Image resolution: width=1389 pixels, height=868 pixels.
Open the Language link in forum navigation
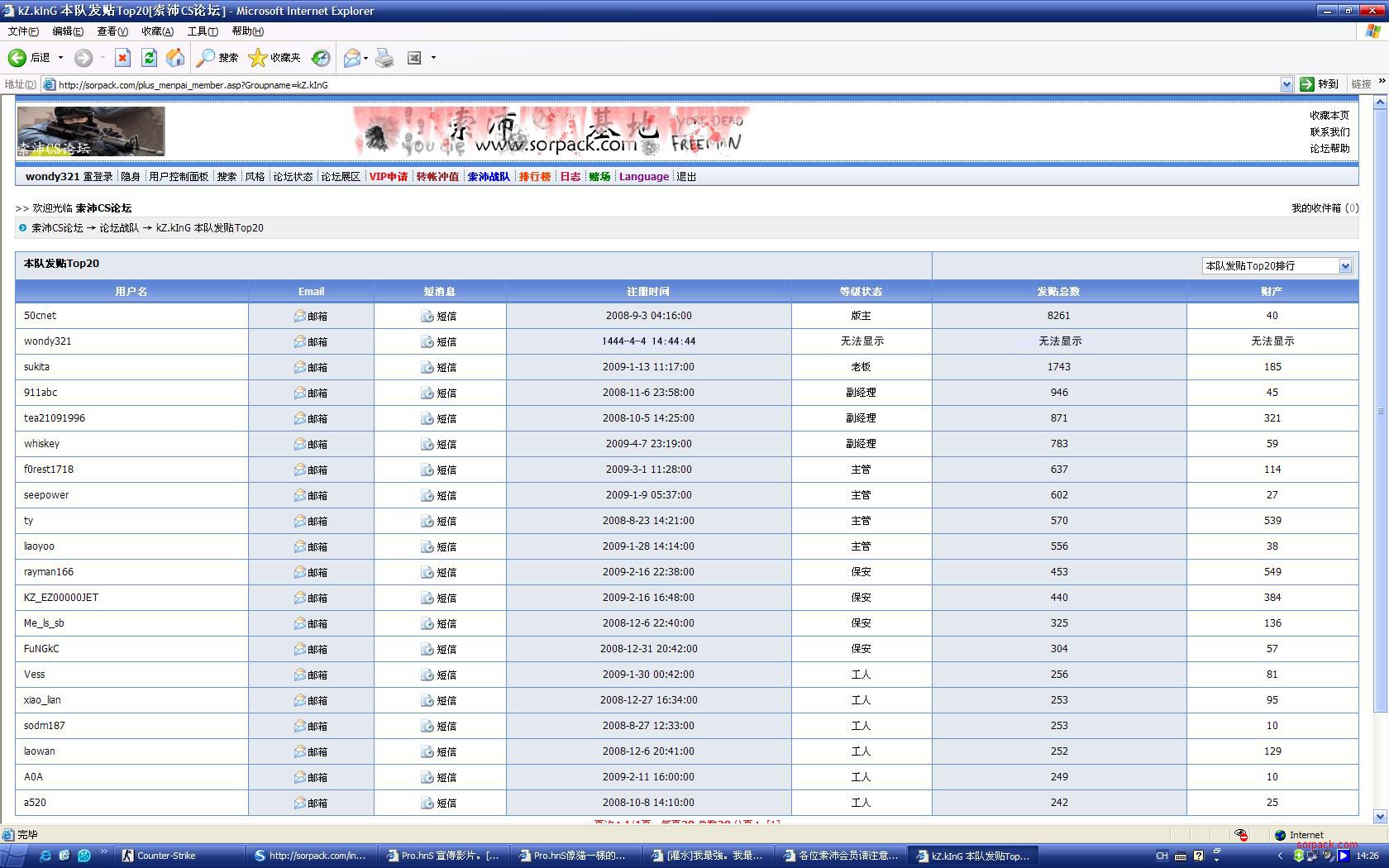[643, 177]
